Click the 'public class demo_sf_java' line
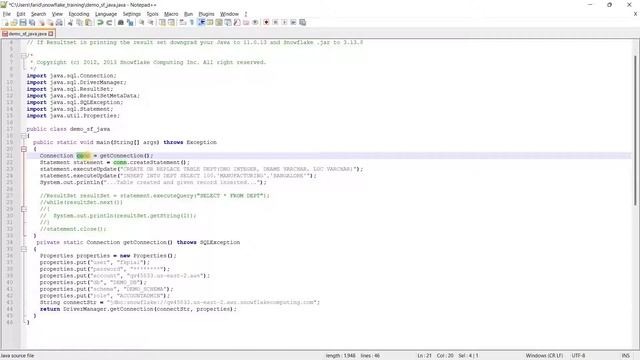This screenshot has height=360, width=640. point(68,129)
